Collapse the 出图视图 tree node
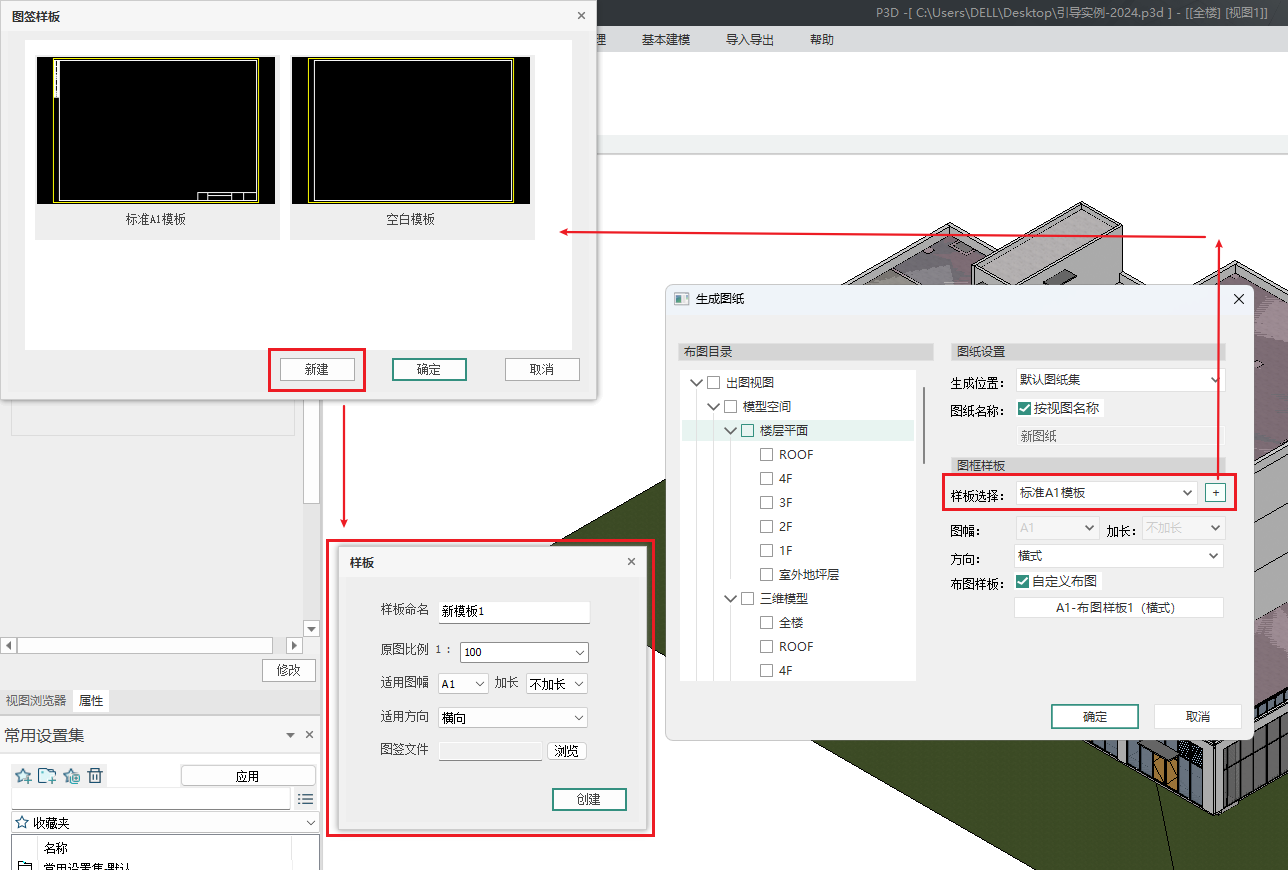Image resolution: width=1288 pixels, height=870 pixels. point(696,382)
